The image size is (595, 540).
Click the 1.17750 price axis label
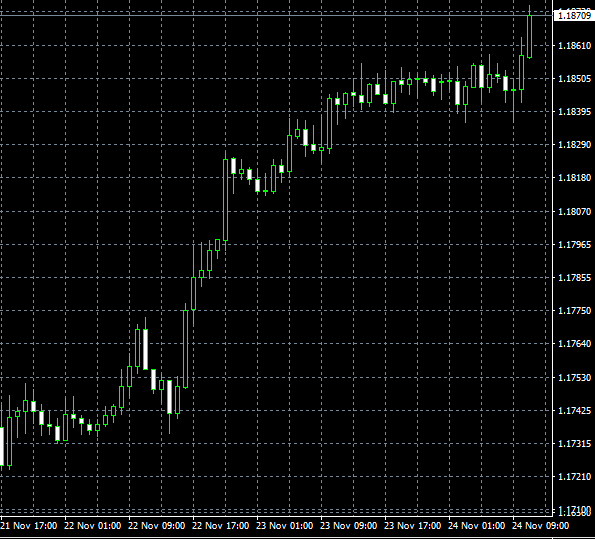[x=575, y=311]
